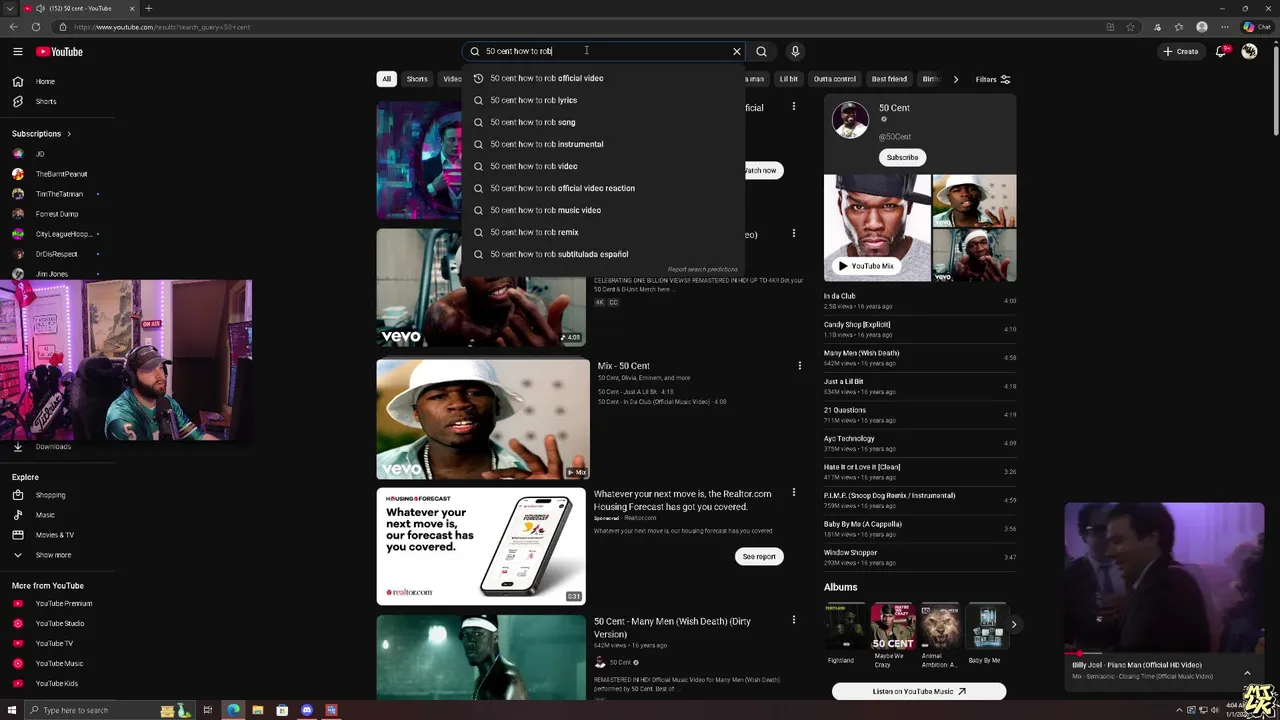1280x720 pixels.
Task: Expand the Piano Man miniplayer chevron
Action: [1247, 673]
